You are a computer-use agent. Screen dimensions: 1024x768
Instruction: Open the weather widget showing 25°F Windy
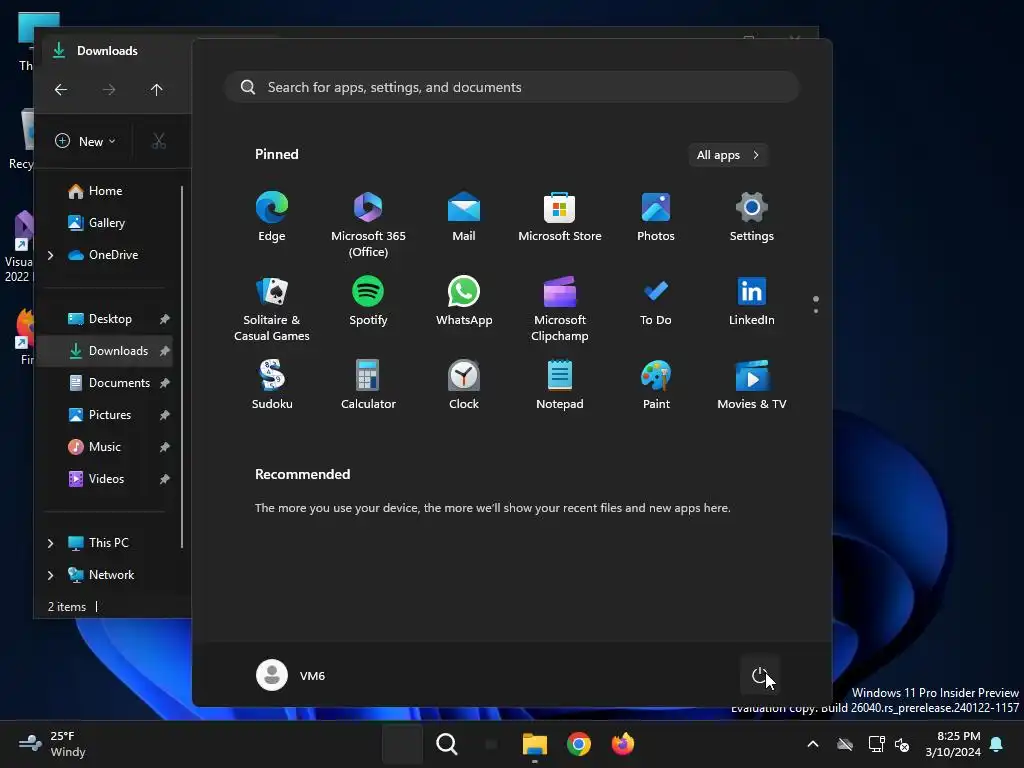click(x=52, y=744)
